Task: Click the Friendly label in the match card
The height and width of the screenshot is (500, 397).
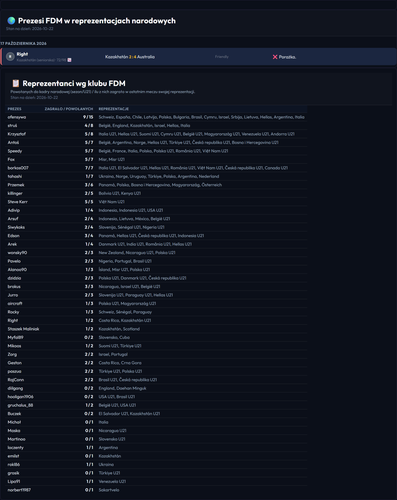Action: 222,57
